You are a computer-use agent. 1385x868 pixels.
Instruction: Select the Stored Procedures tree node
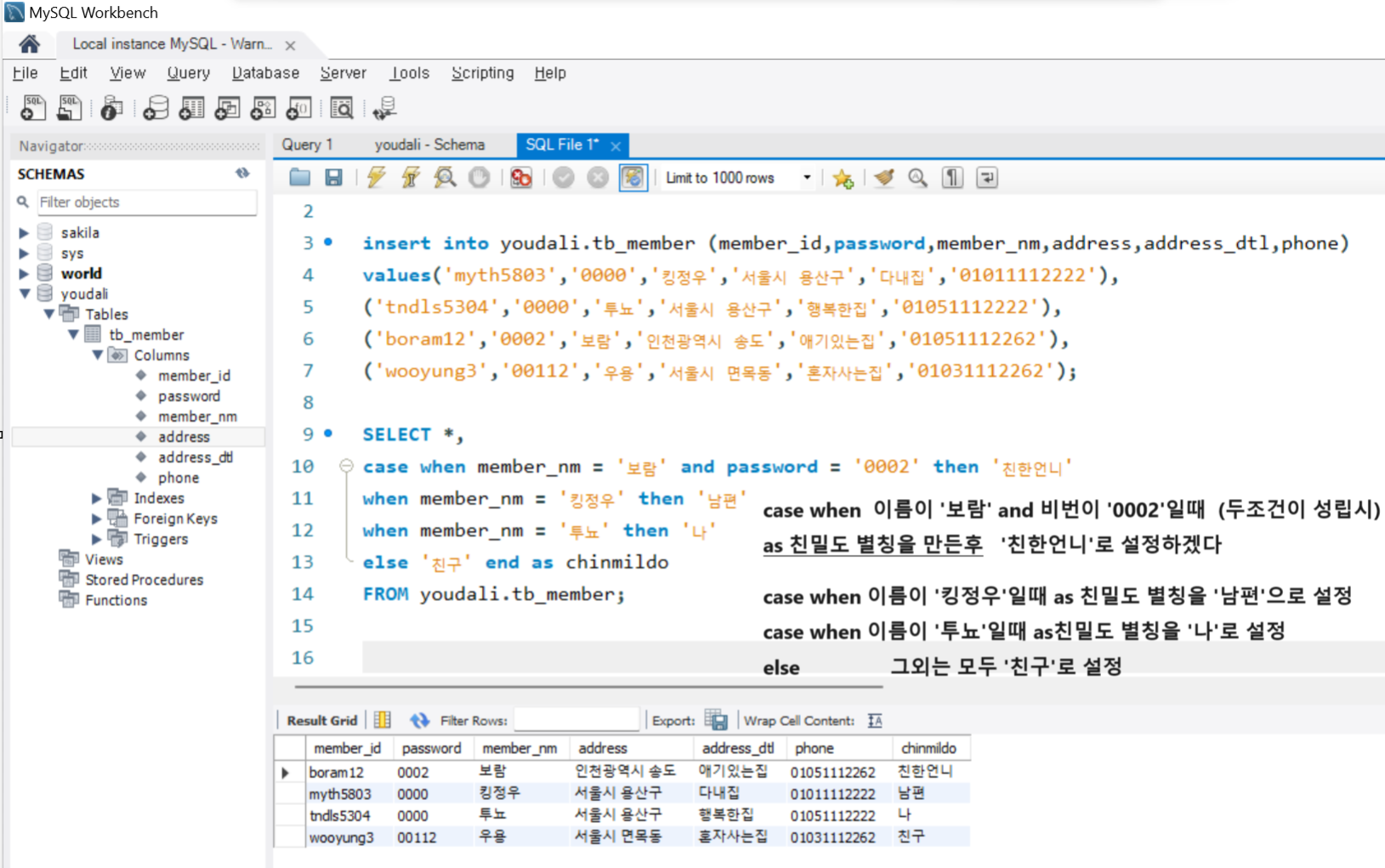coord(144,580)
